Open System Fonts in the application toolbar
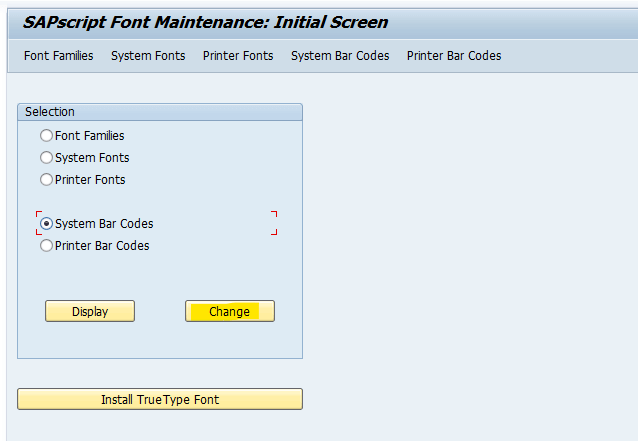Screen dimensions: 638x441 click(148, 56)
